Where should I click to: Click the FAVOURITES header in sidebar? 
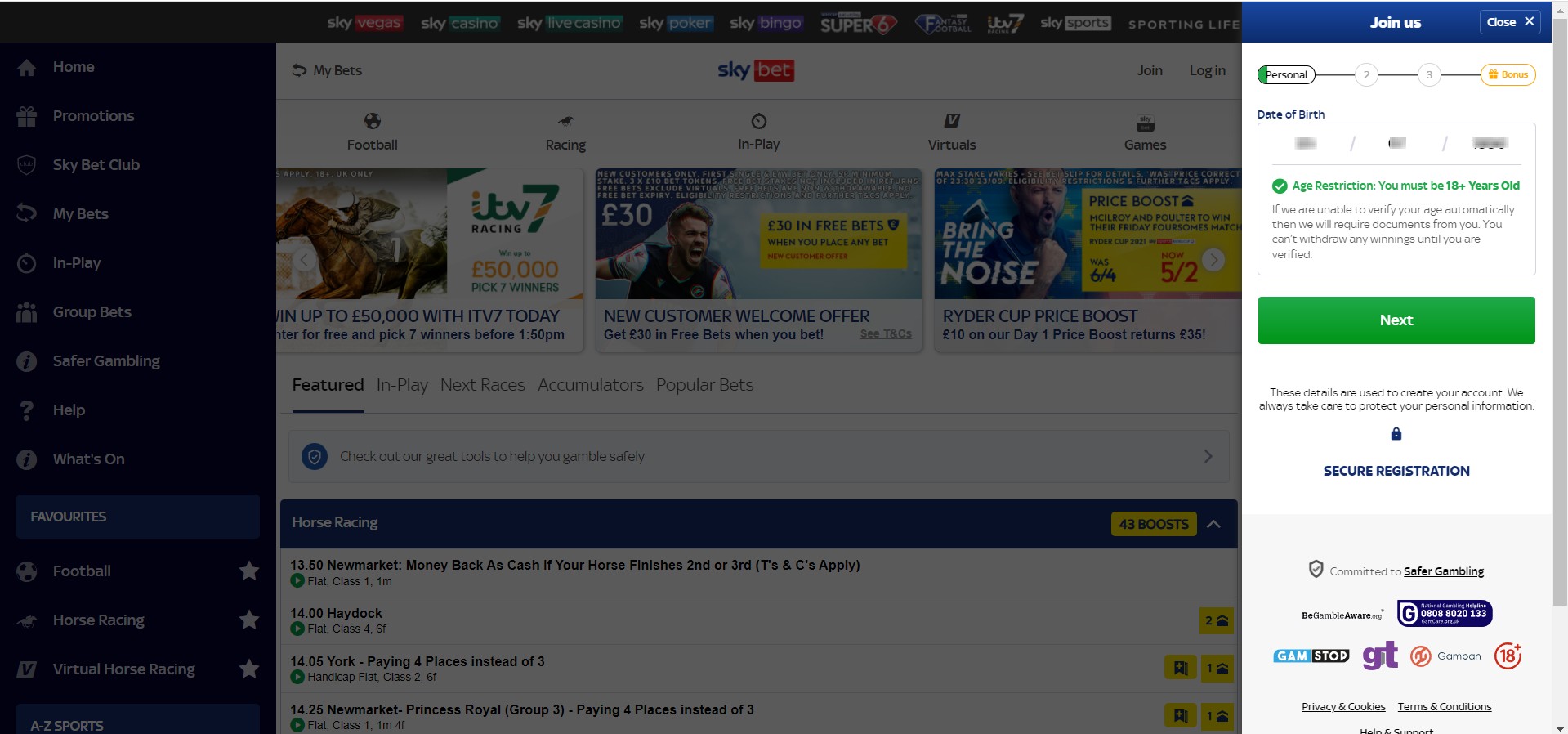point(138,517)
